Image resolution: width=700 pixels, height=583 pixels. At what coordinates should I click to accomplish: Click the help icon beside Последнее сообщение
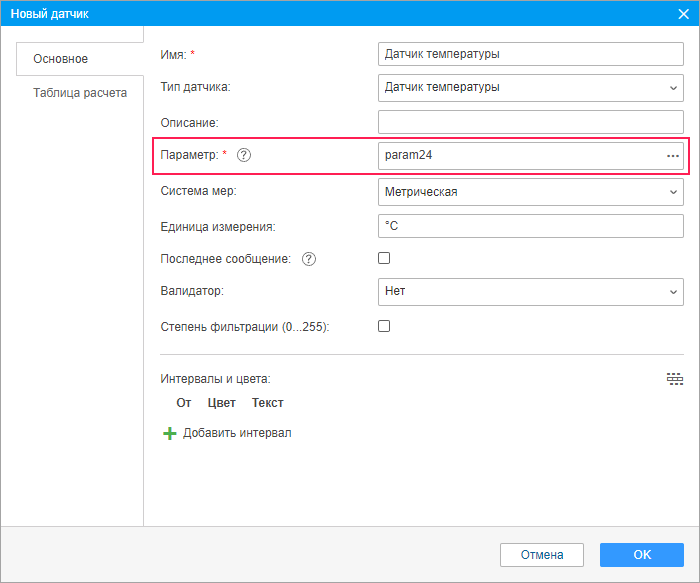[x=309, y=259]
